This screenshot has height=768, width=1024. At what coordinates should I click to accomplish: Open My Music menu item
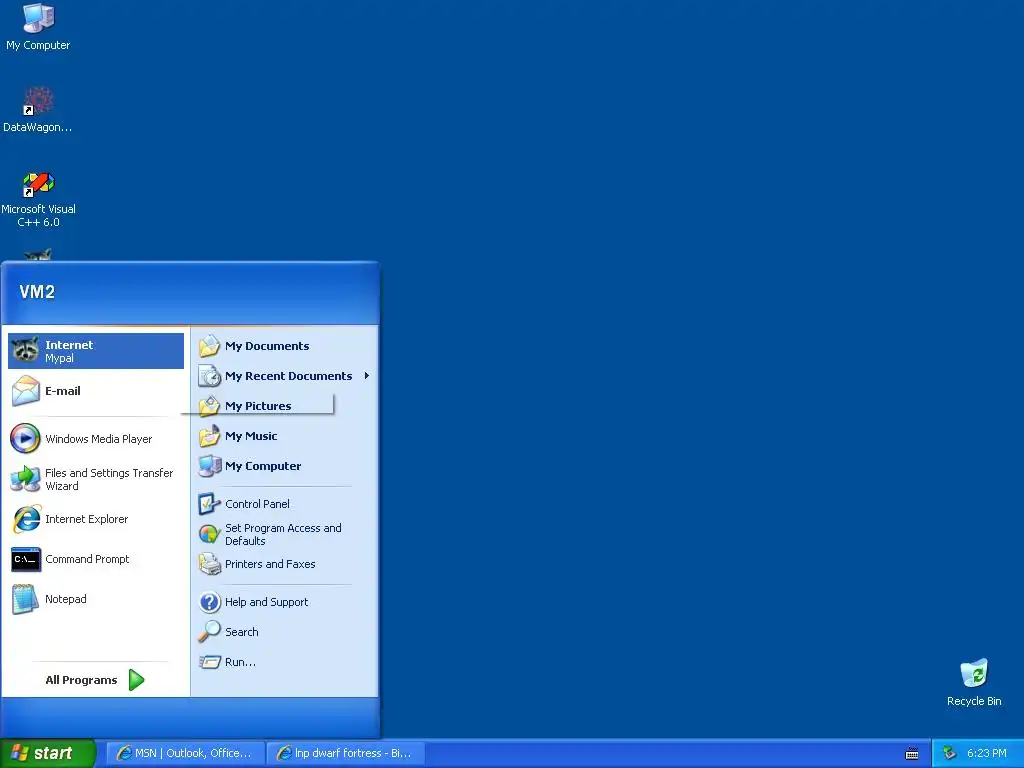[x=285, y=436]
